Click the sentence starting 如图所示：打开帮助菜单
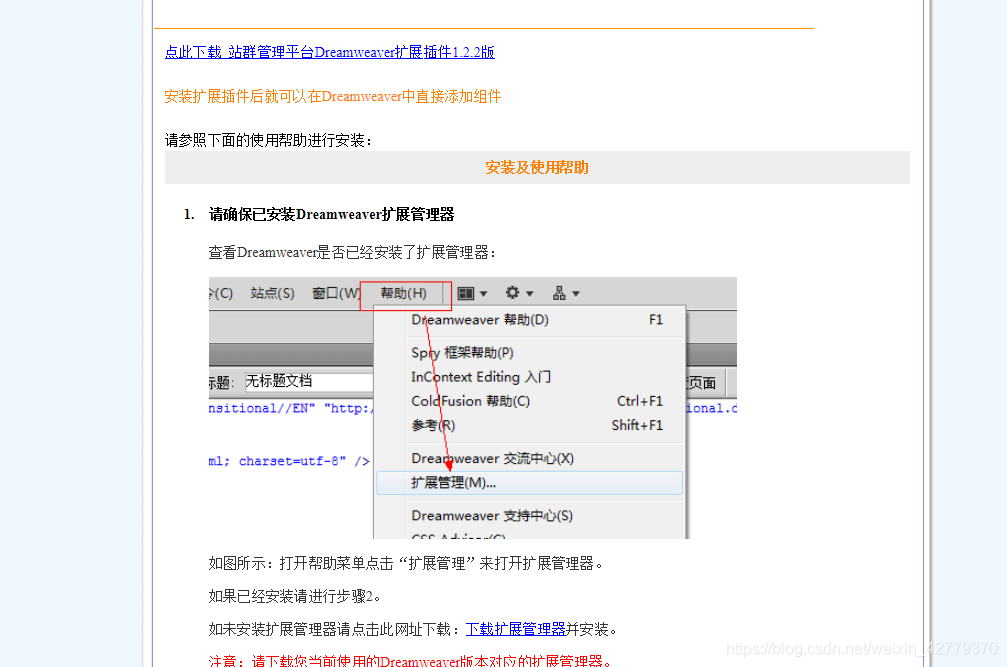 click(405, 564)
